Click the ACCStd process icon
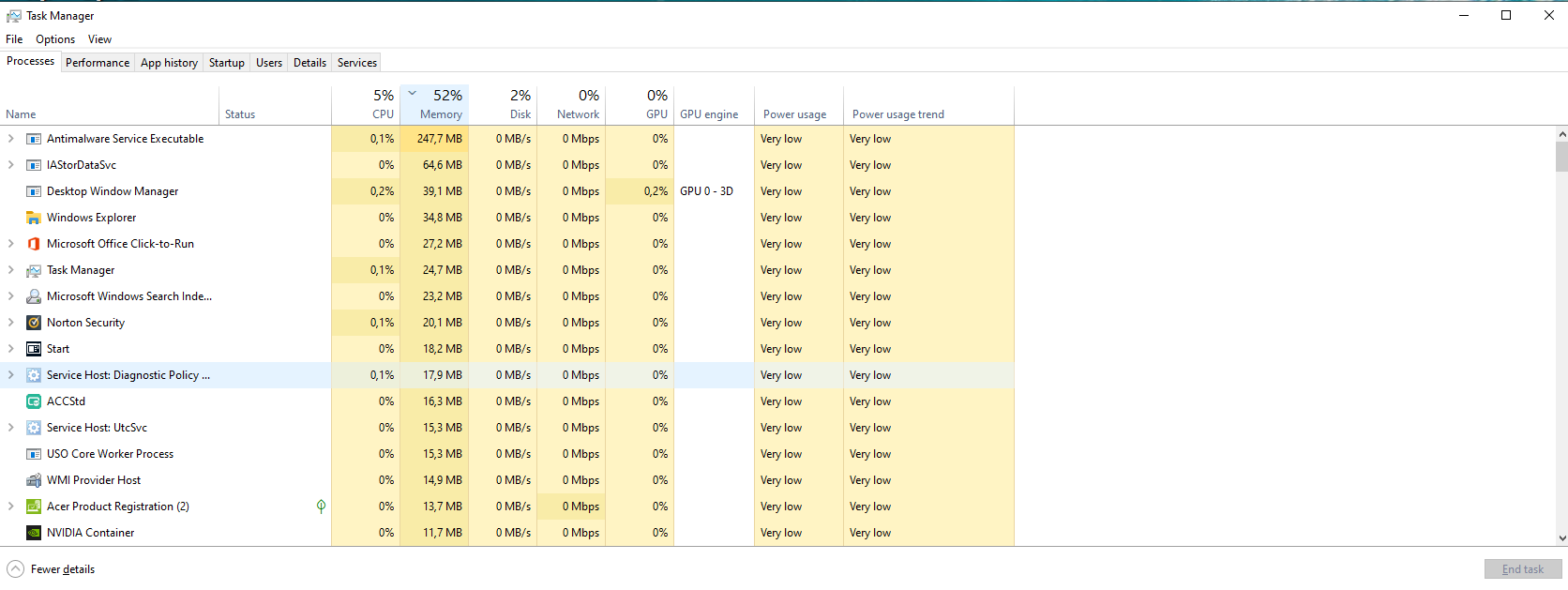Viewport: 1568px width, 590px height. click(34, 401)
